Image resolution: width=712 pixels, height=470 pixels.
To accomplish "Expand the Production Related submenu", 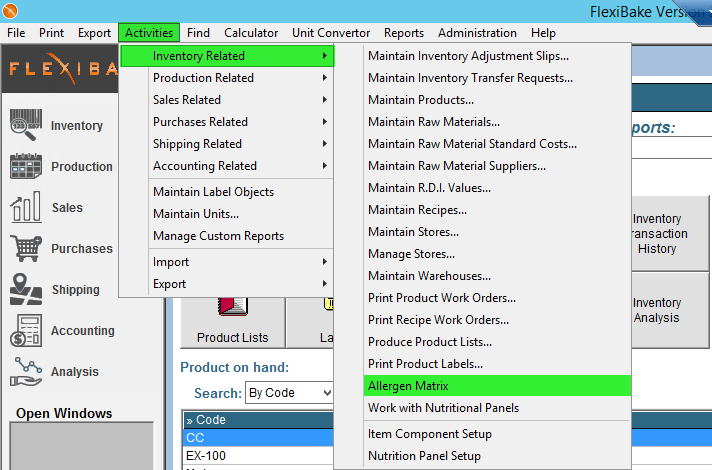I will (x=227, y=78).
